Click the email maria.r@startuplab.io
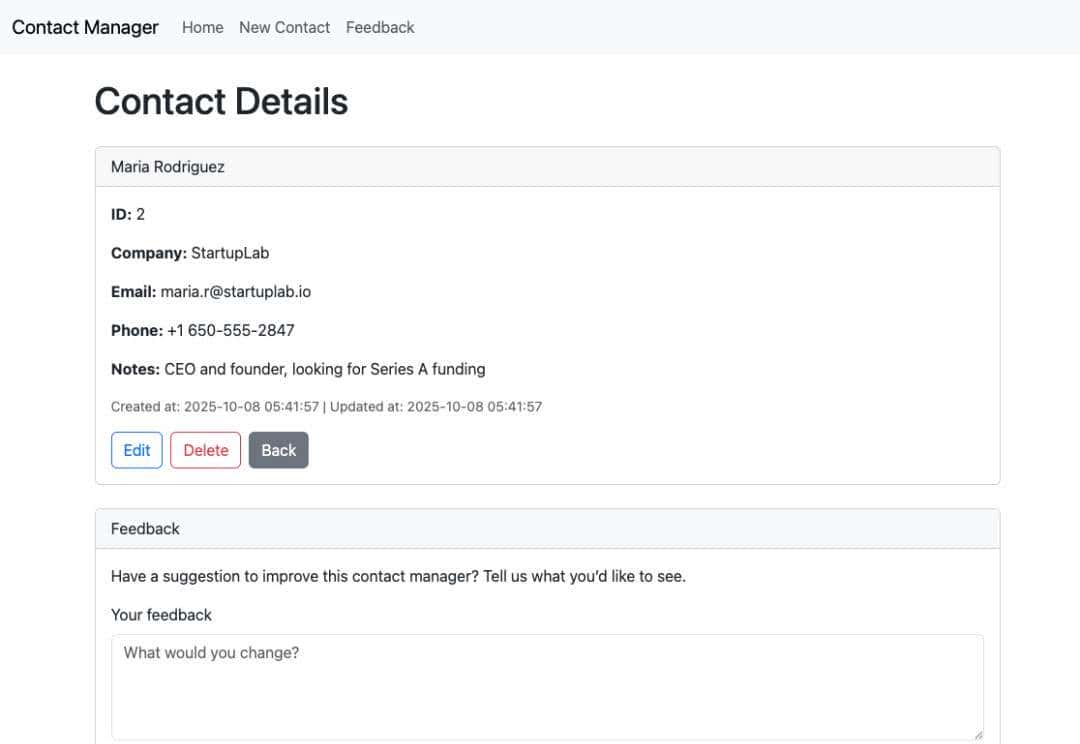The height and width of the screenshot is (744, 1080). tap(236, 292)
